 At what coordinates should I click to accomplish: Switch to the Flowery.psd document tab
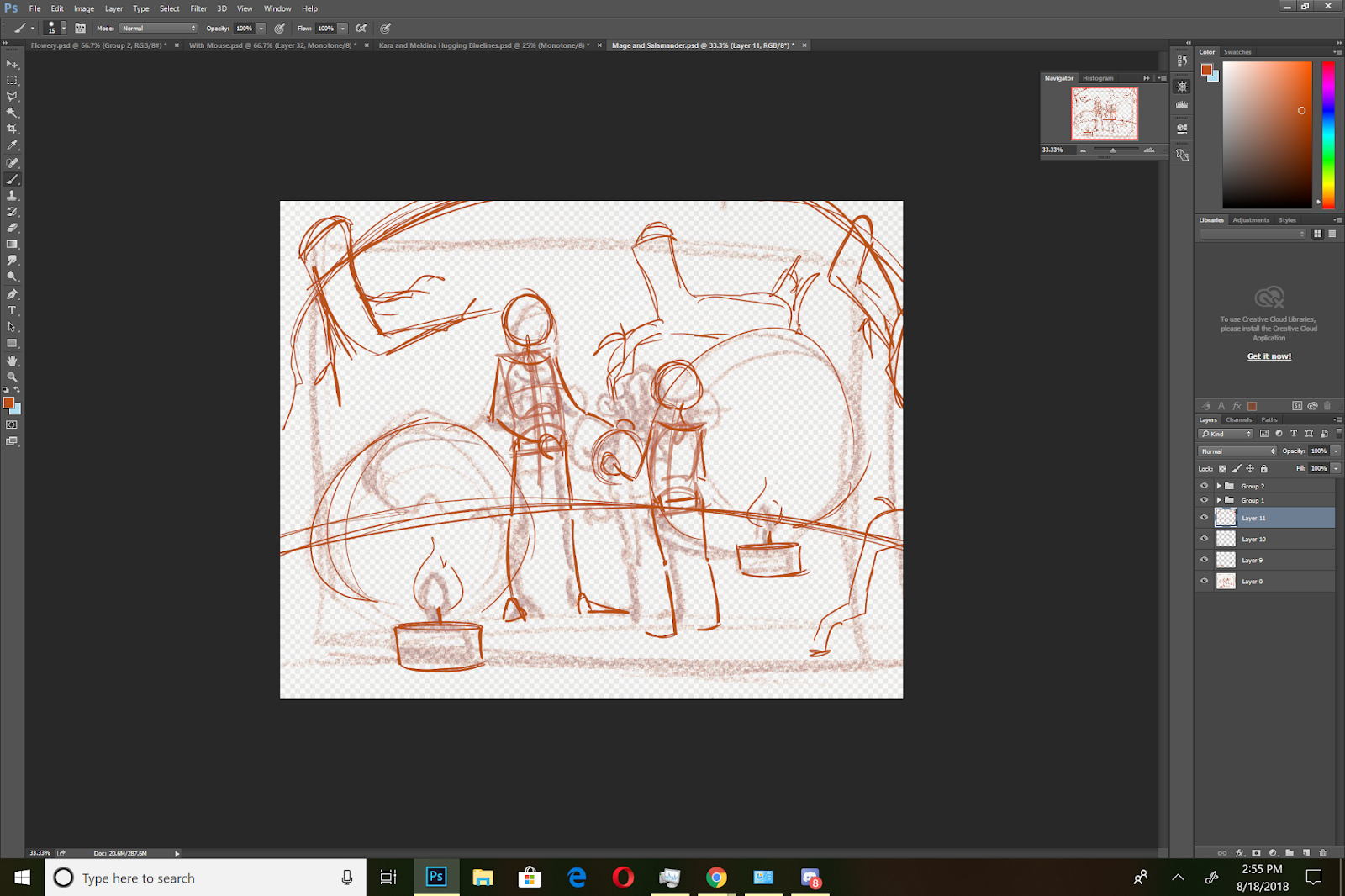coord(98,45)
